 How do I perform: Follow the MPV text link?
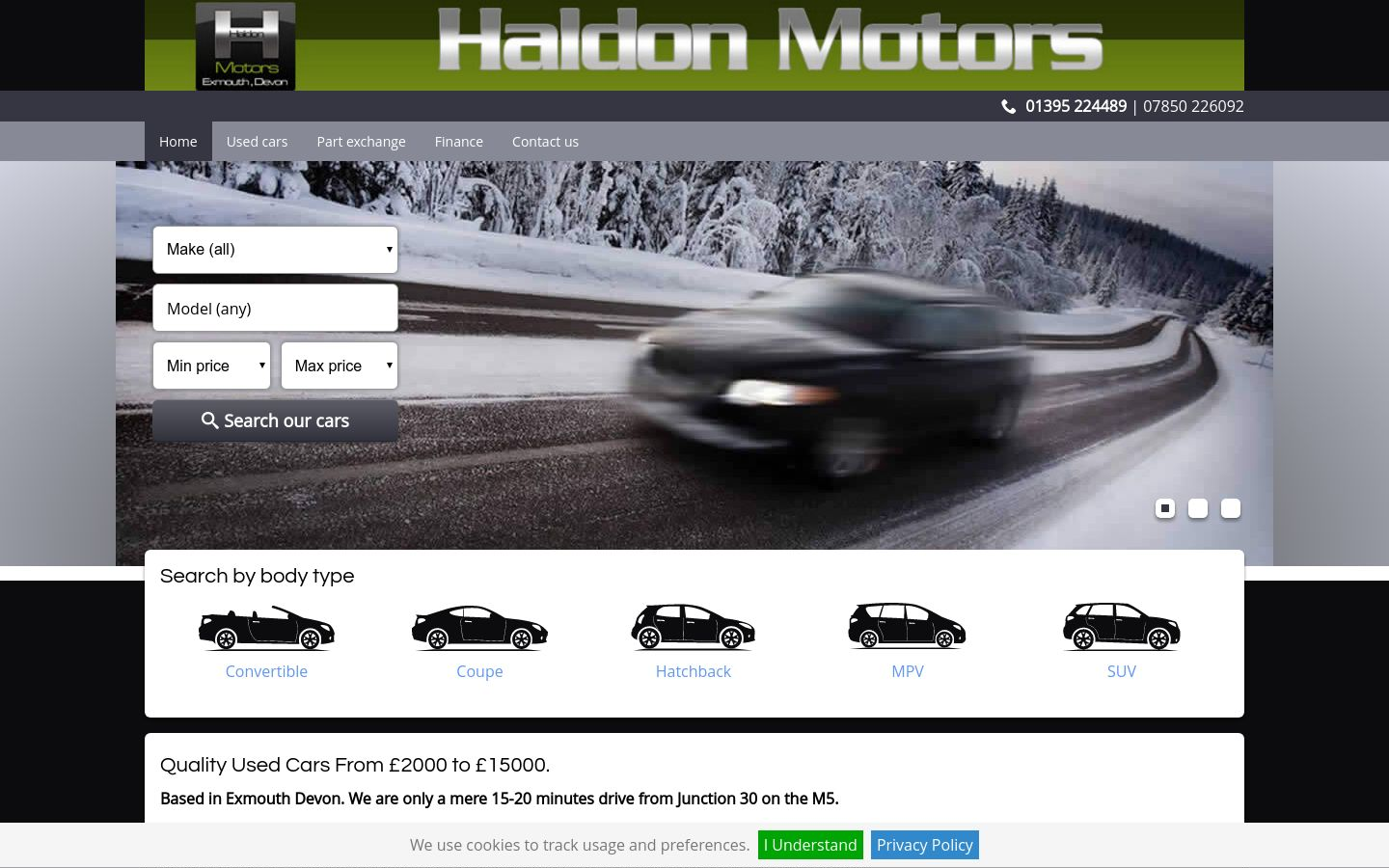[x=908, y=671]
